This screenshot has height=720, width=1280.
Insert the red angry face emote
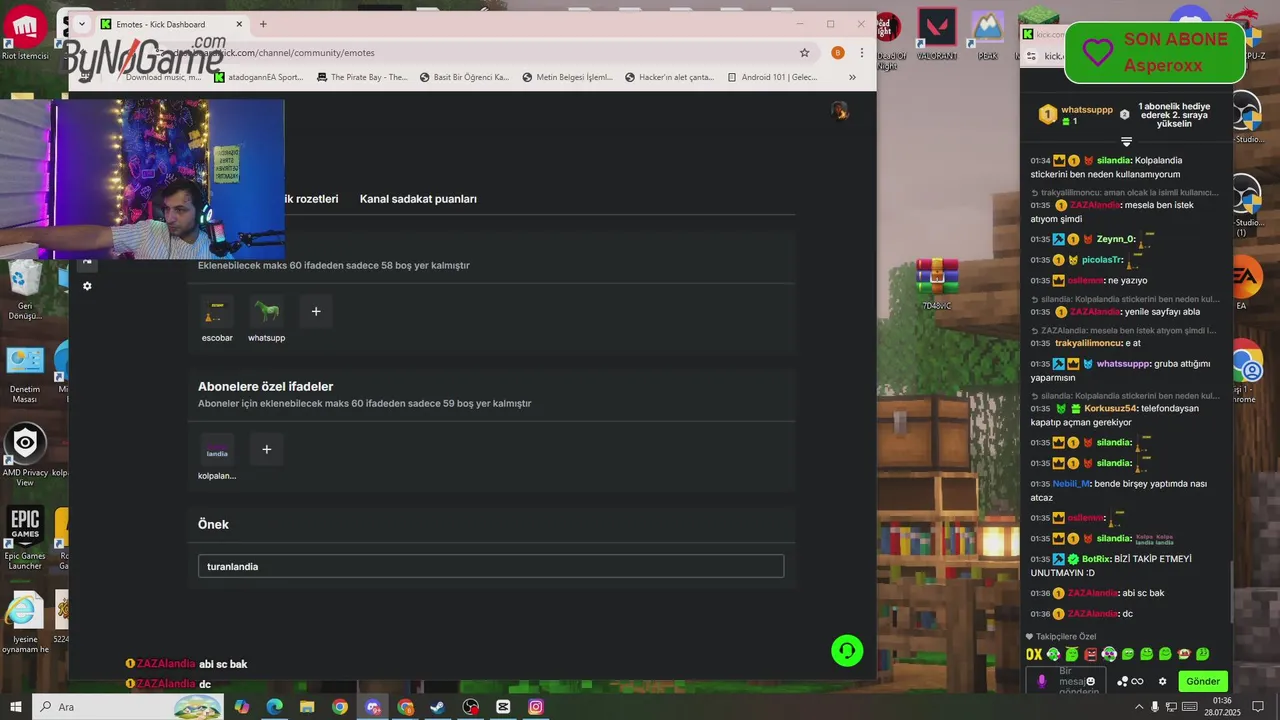1091,654
